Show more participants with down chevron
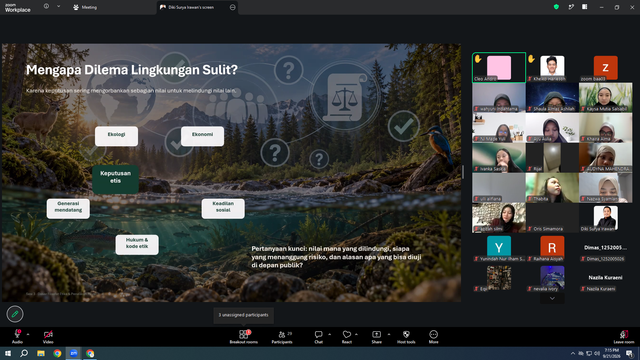640x360 pixels. (552, 298)
